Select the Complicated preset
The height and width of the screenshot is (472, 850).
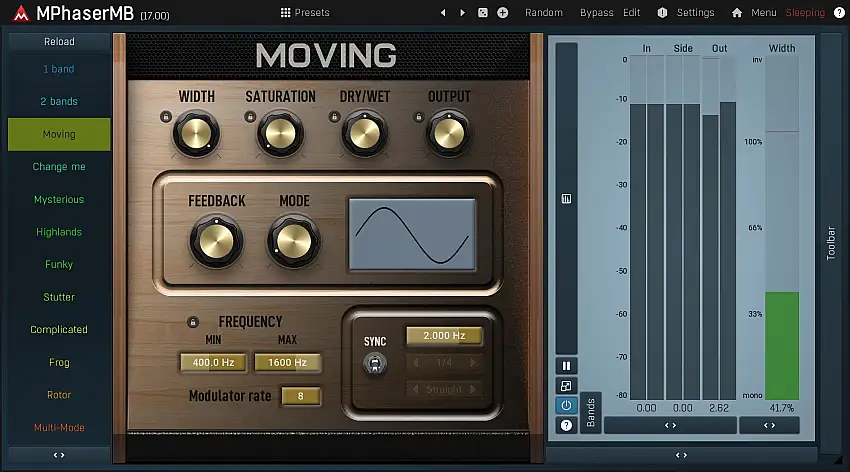coord(59,329)
